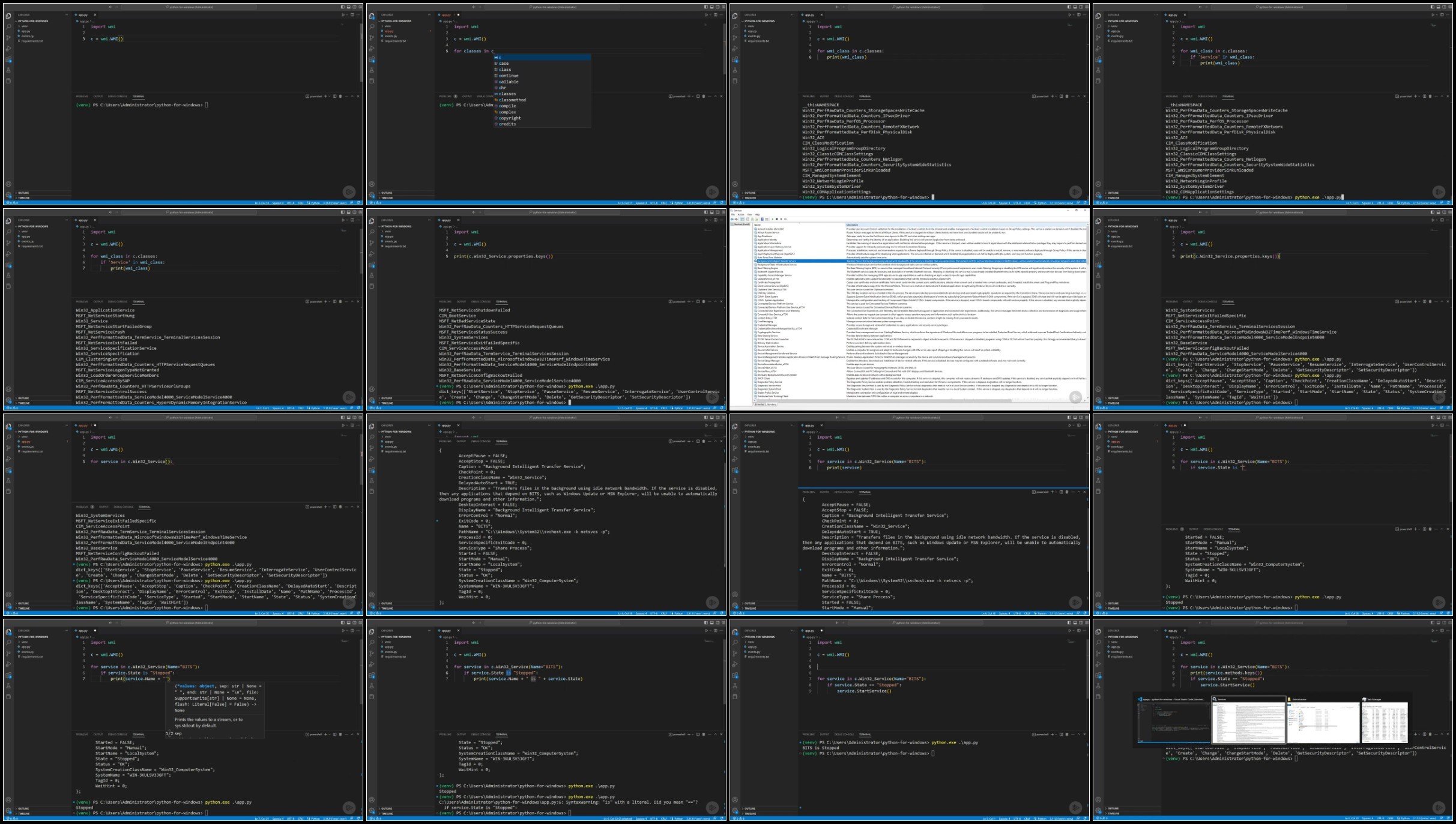Click blue forward arrow in Services toolbar

pos(736,219)
